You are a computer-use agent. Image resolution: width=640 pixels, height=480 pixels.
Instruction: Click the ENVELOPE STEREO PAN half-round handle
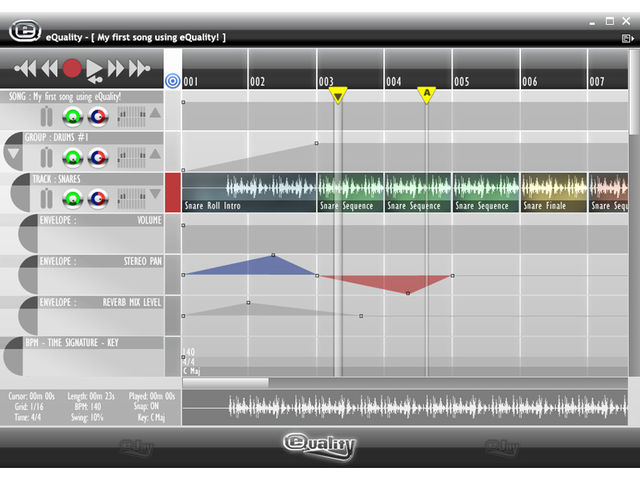point(28,275)
